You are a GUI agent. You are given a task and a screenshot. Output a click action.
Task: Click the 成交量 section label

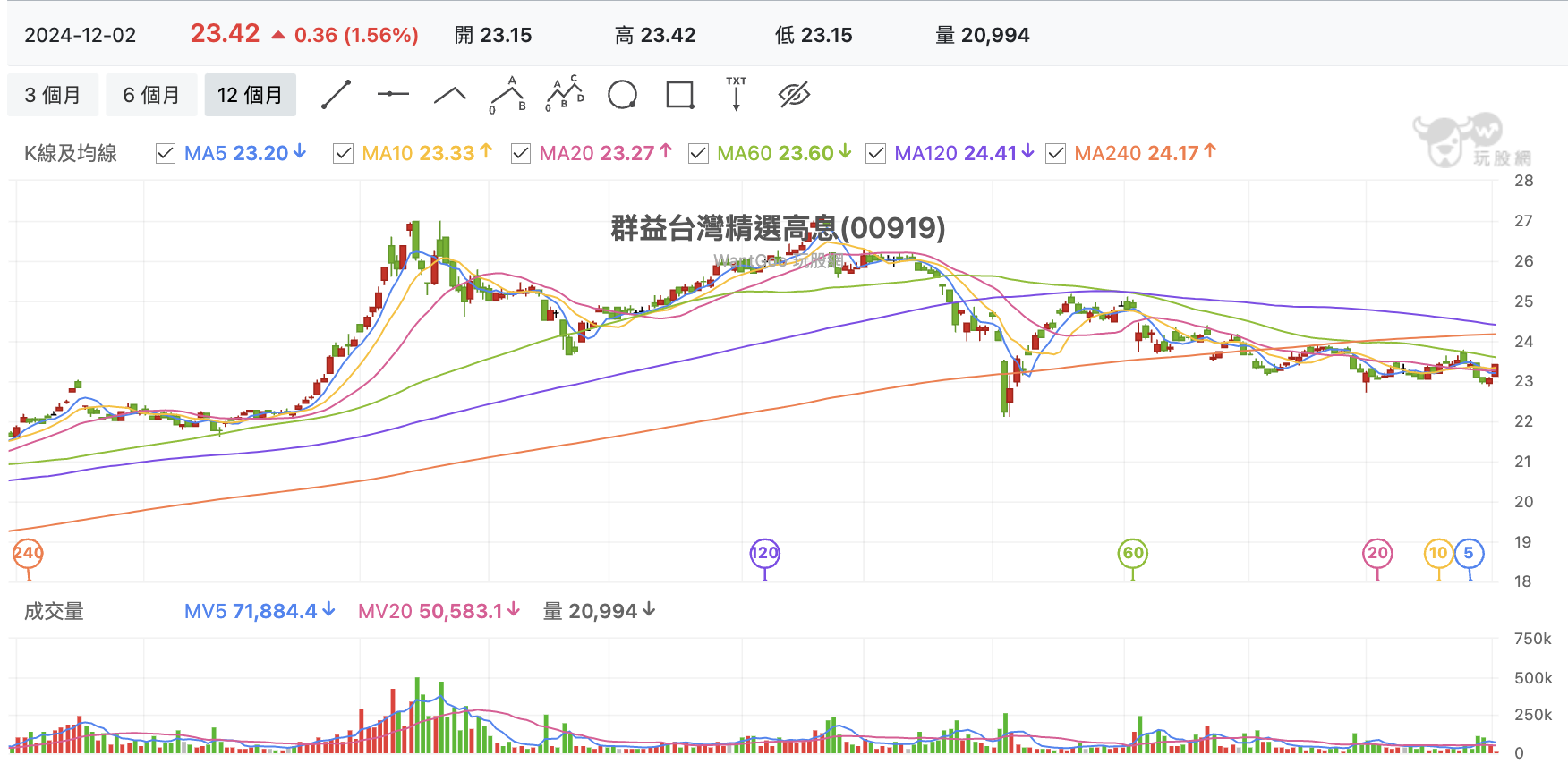pyautogui.click(x=54, y=612)
